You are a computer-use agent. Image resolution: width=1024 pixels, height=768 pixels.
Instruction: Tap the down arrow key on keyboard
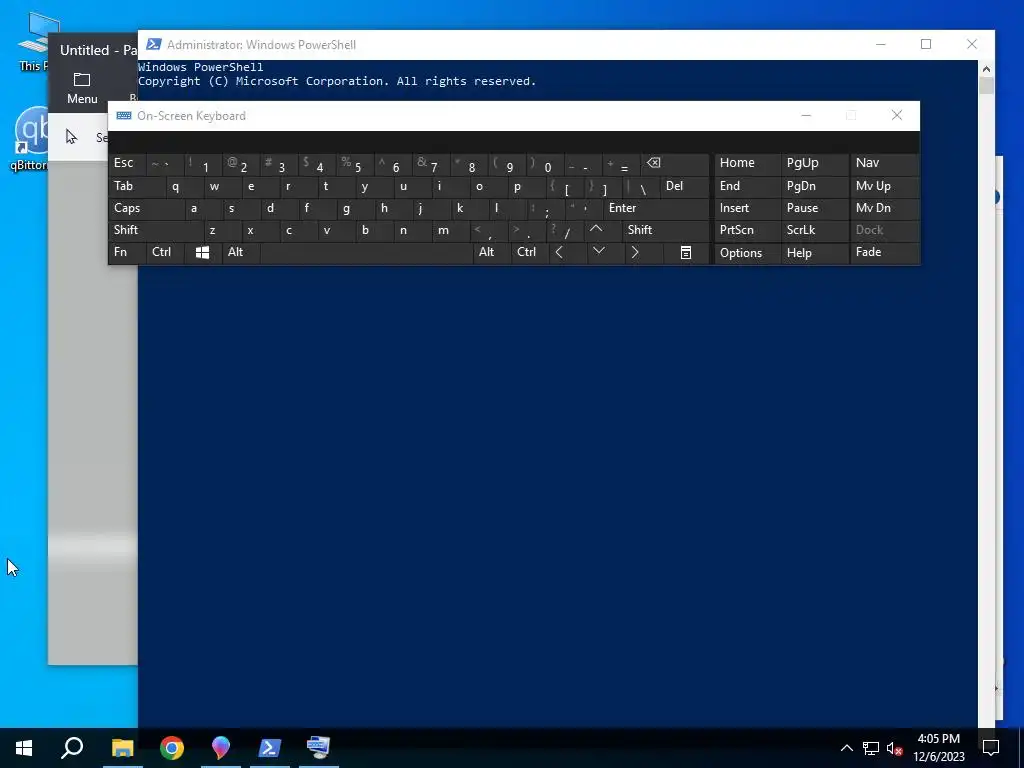point(598,252)
